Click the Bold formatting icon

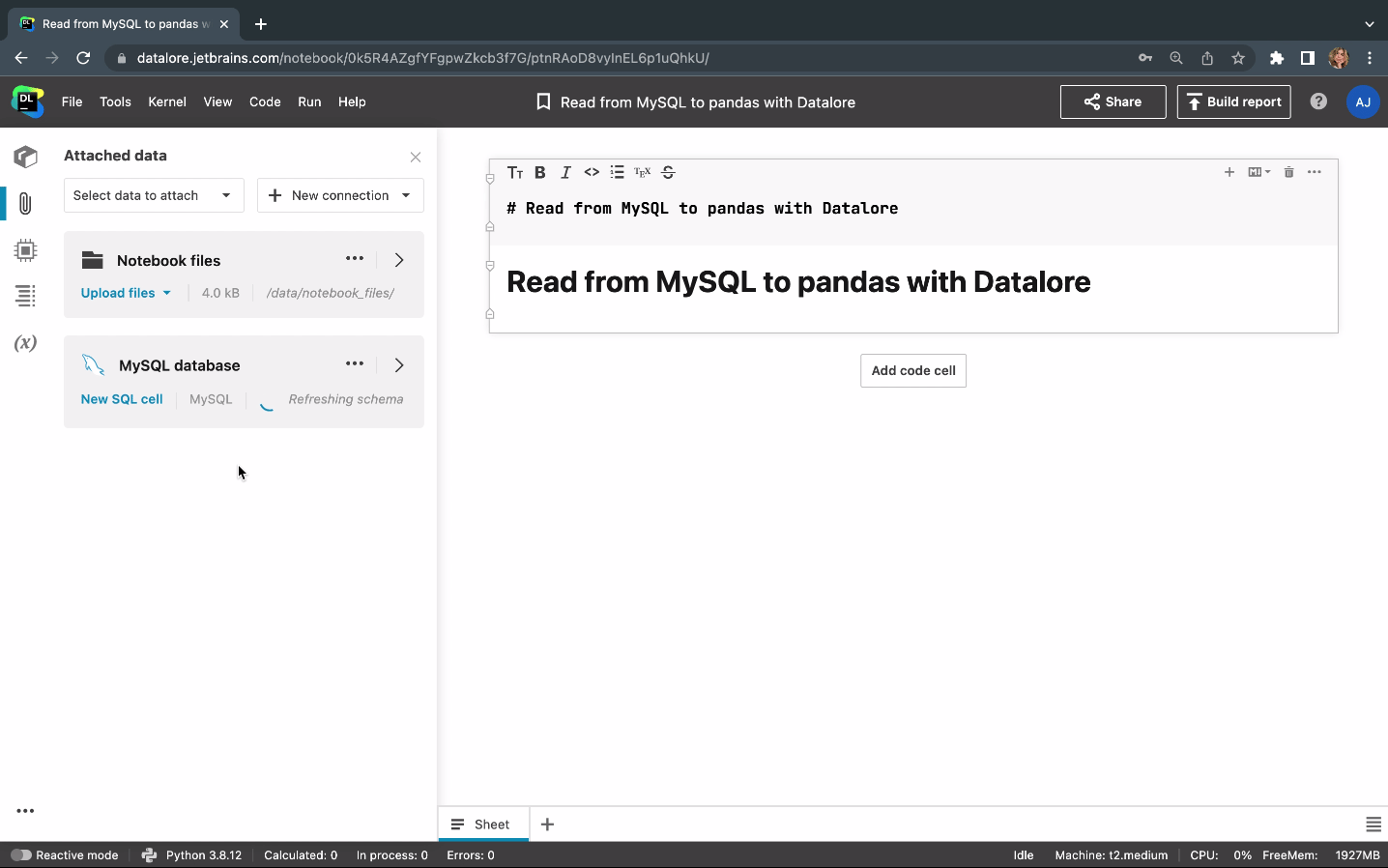540,172
